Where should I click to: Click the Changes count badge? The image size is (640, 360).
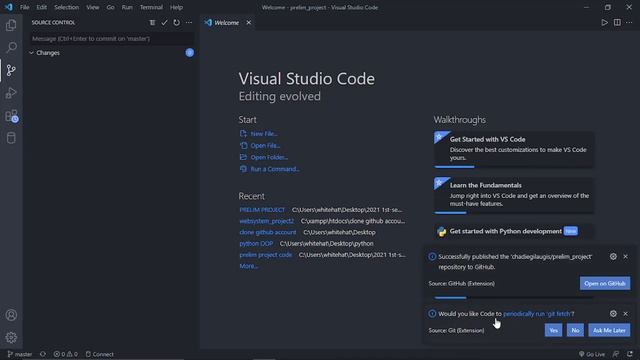pyautogui.click(x=189, y=53)
